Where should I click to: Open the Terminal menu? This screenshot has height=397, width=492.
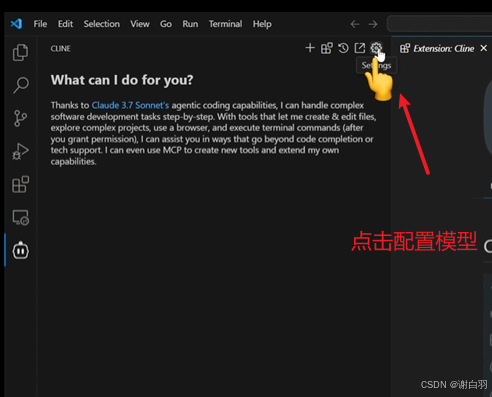(x=226, y=24)
